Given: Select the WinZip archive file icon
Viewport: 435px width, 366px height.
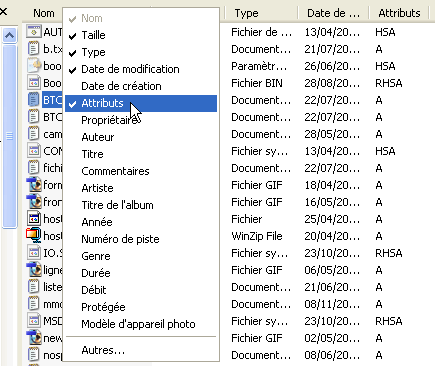Looking at the screenshot, I should click(33, 236).
